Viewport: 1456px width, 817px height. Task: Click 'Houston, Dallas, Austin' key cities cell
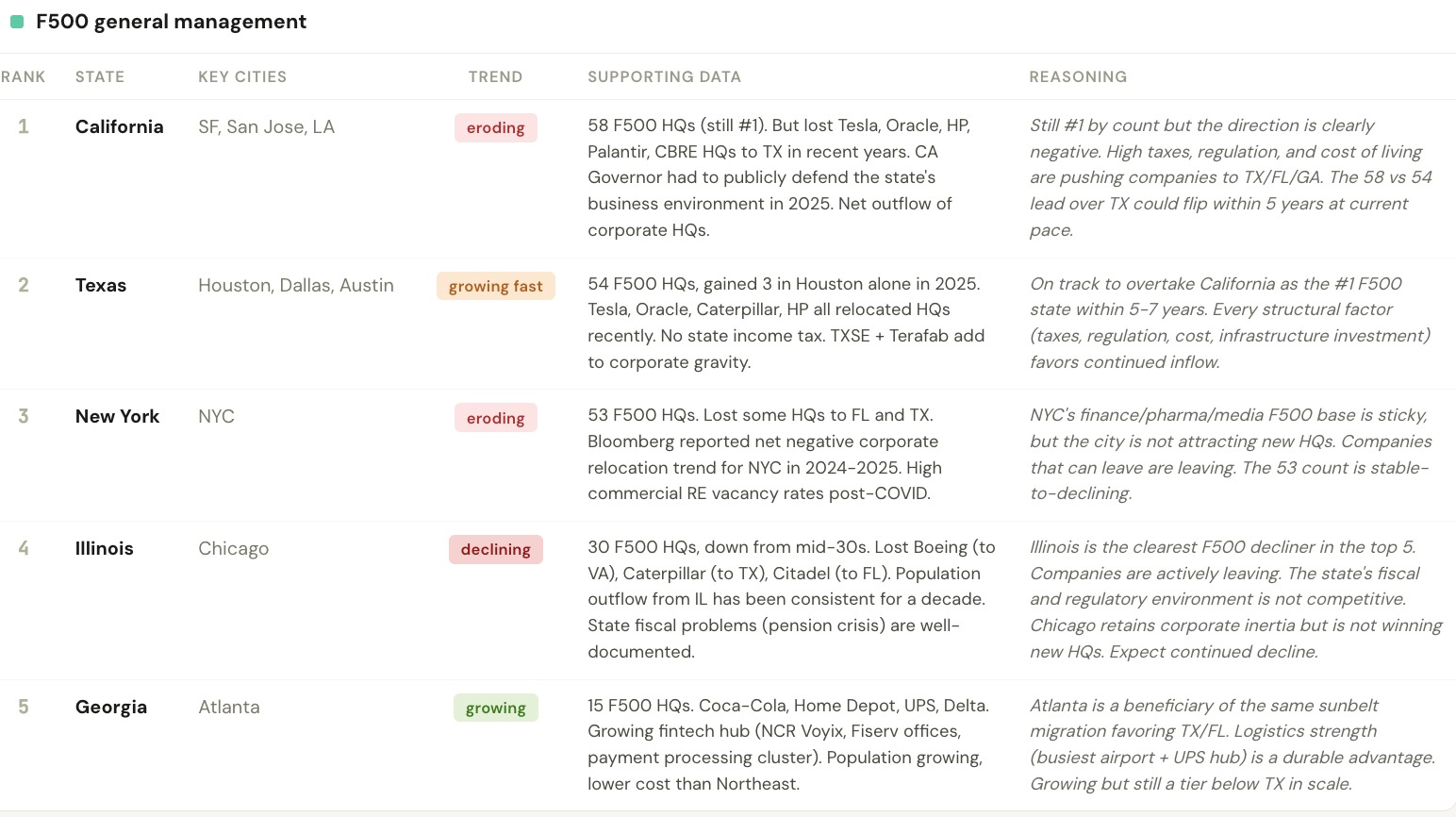tap(295, 286)
